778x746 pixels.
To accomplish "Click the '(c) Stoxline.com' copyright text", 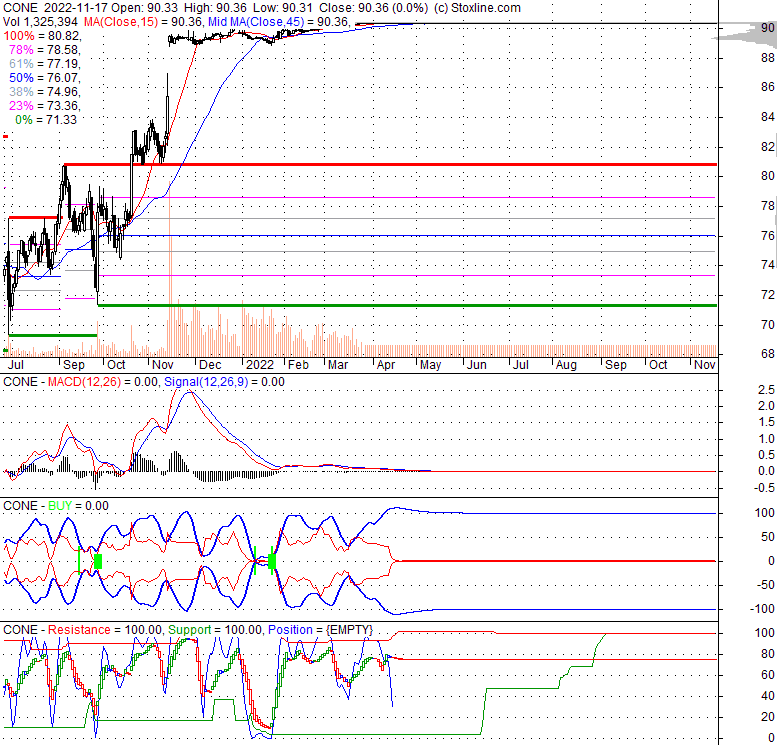I will 477,8.
